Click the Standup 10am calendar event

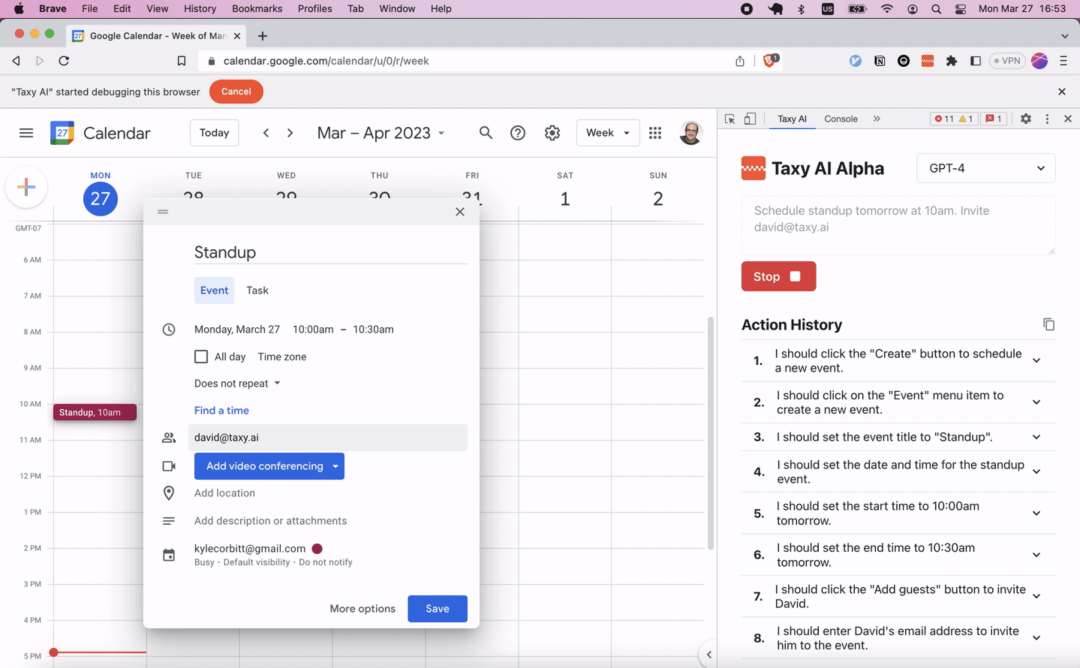point(94,413)
